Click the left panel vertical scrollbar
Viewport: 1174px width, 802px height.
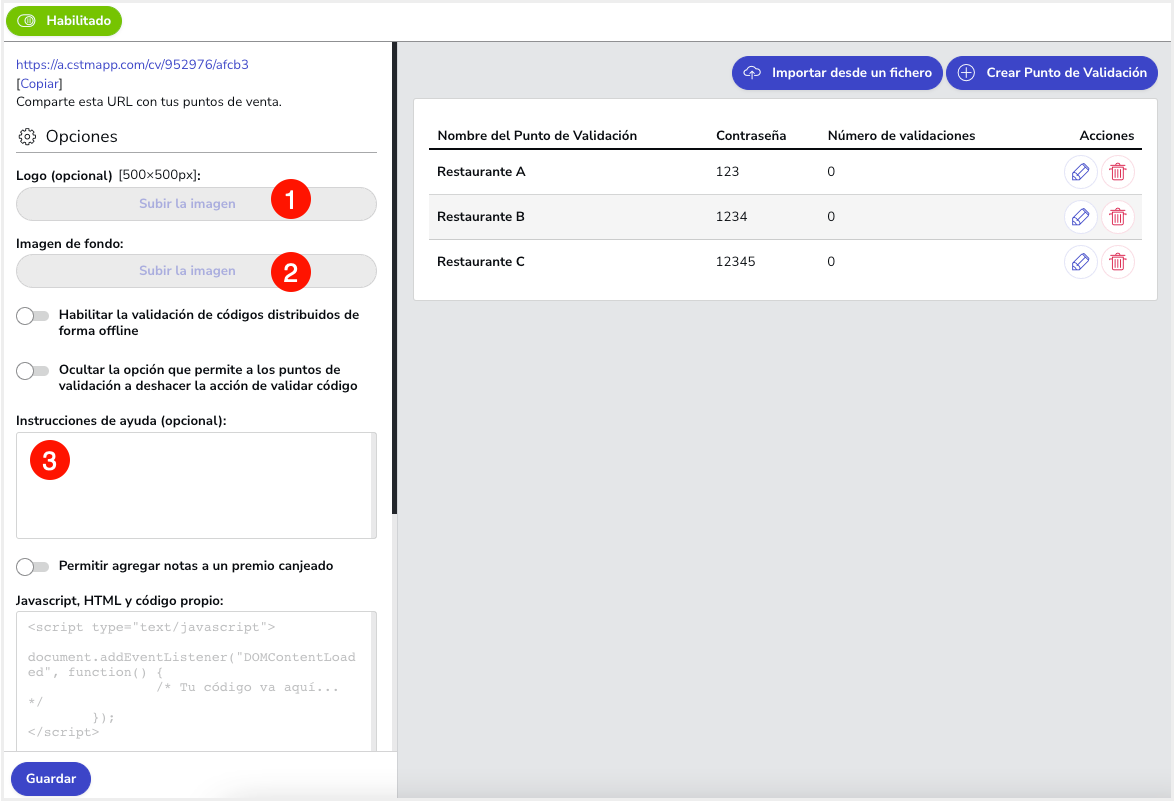[x=394, y=277]
